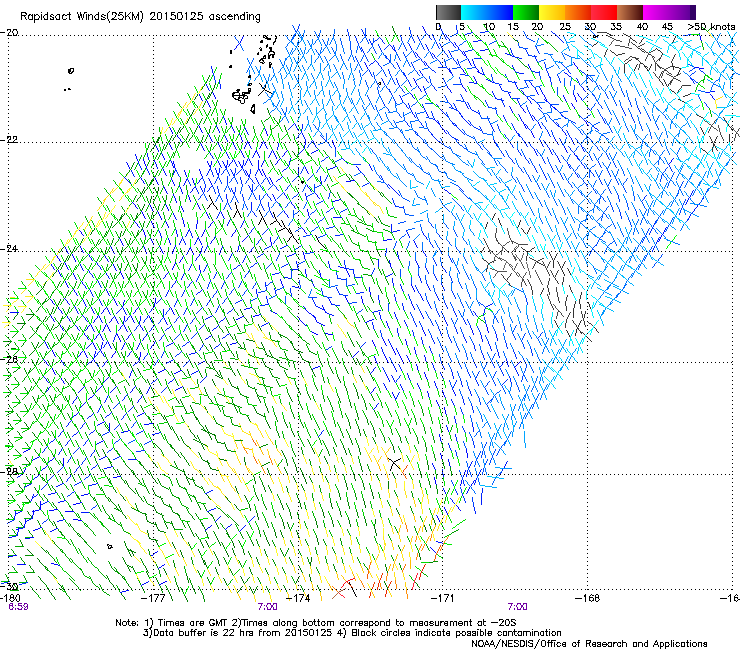Click the cyan 5-10 knots legend color
740x650 pixels.
point(473,12)
